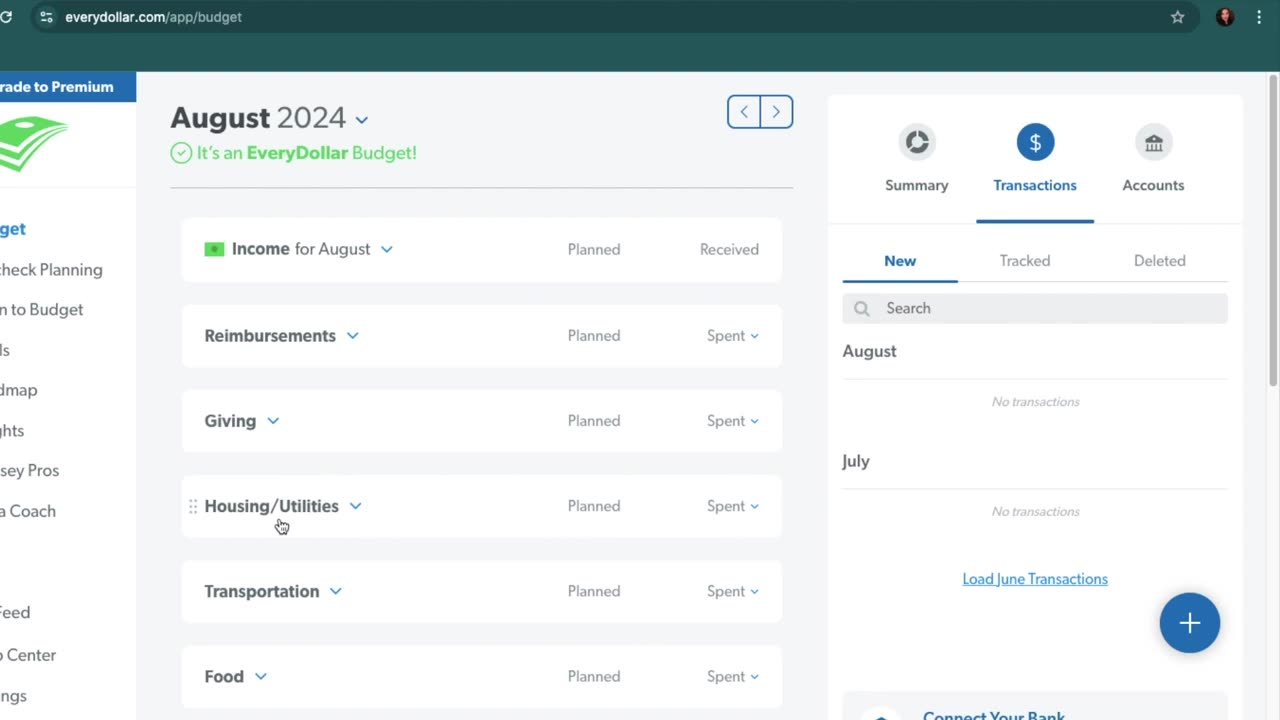Open Spent dropdown in Transportation row
Viewport: 1280px width, 720px height.
733,591
